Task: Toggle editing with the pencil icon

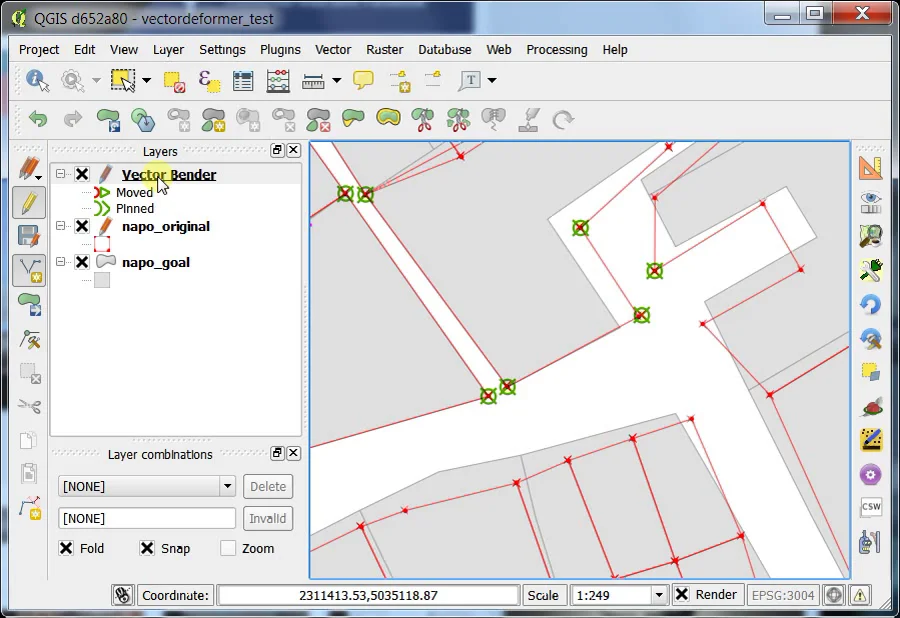Action: click(29, 203)
